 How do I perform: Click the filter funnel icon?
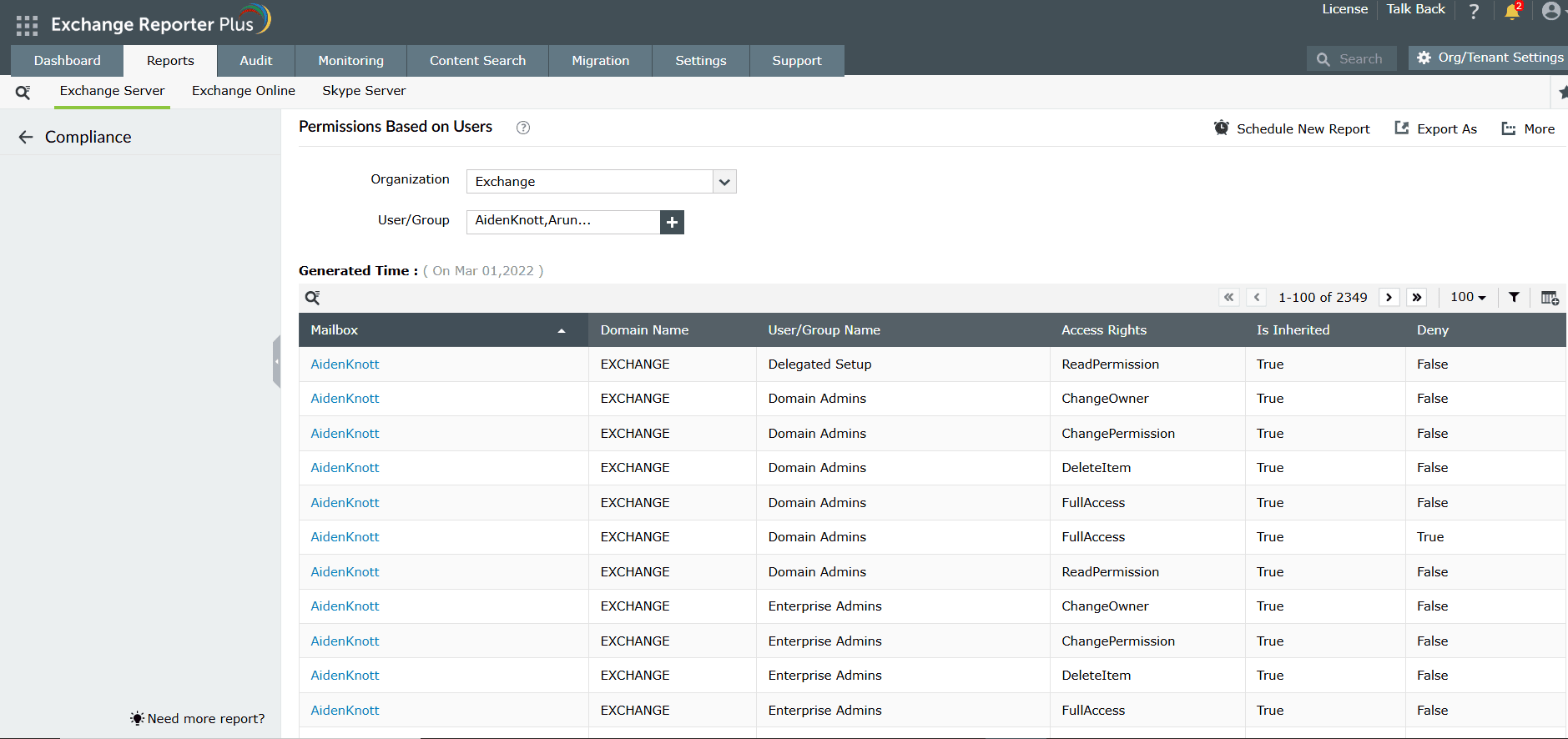pyautogui.click(x=1514, y=298)
